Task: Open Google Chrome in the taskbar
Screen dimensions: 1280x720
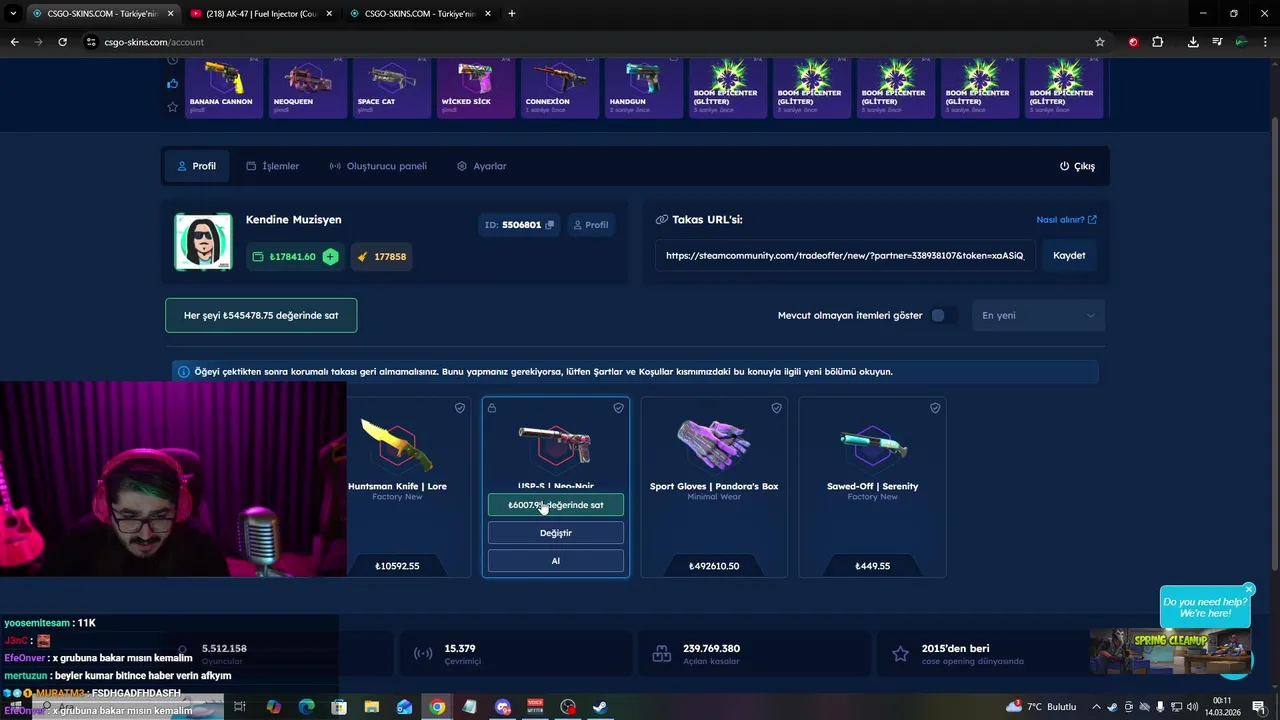Action: click(437, 707)
